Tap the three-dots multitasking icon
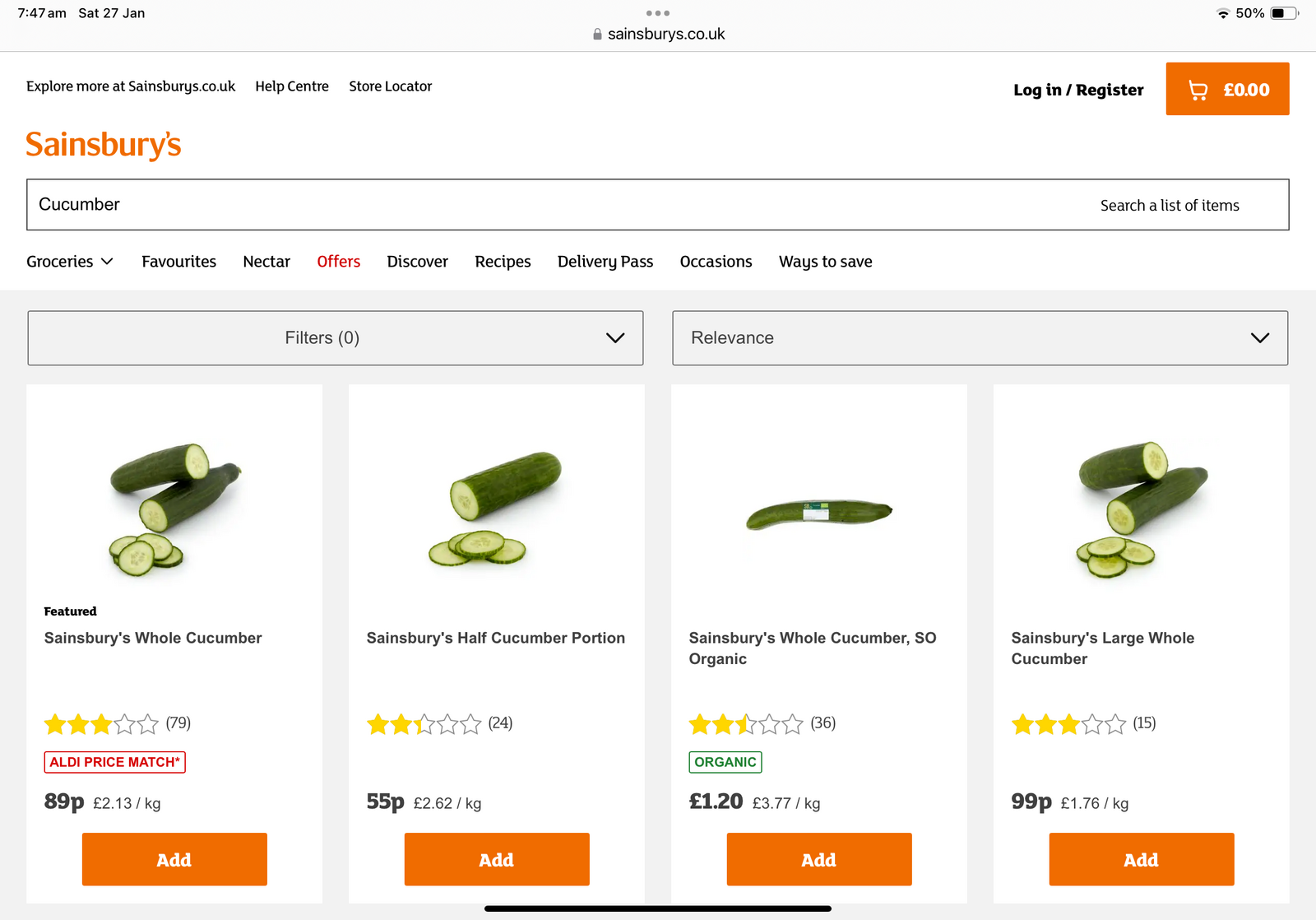This screenshot has width=1316, height=920. coord(658,13)
